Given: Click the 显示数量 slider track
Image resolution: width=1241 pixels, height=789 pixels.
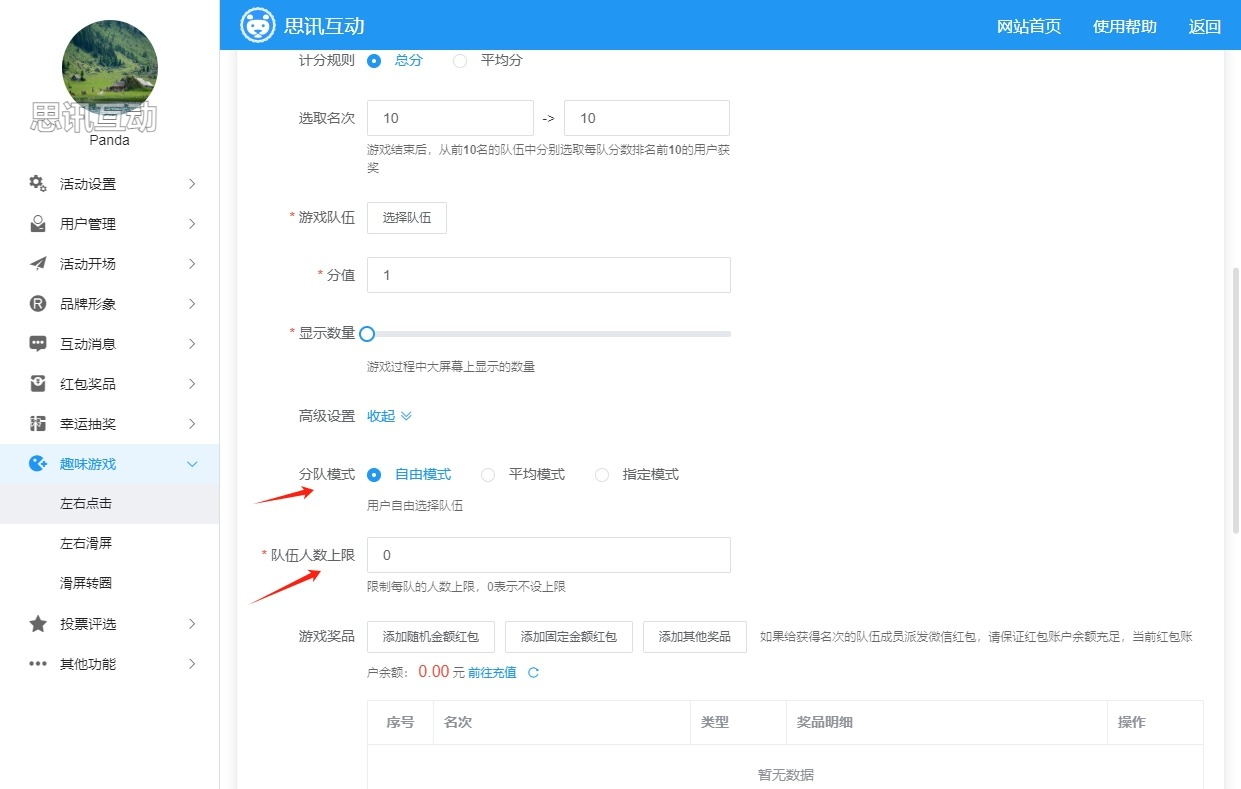Looking at the screenshot, I should click(549, 334).
